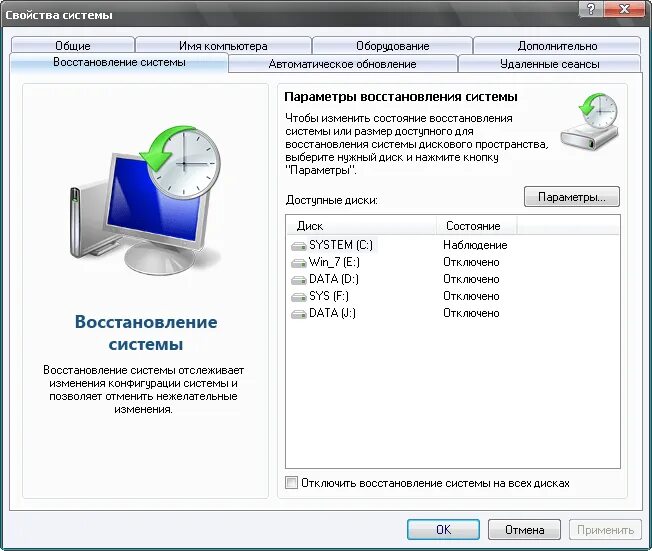This screenshot has width=652, height=551.
Task: Click the Отключено status of DATA (J:)
Action: tap(471, 313)
